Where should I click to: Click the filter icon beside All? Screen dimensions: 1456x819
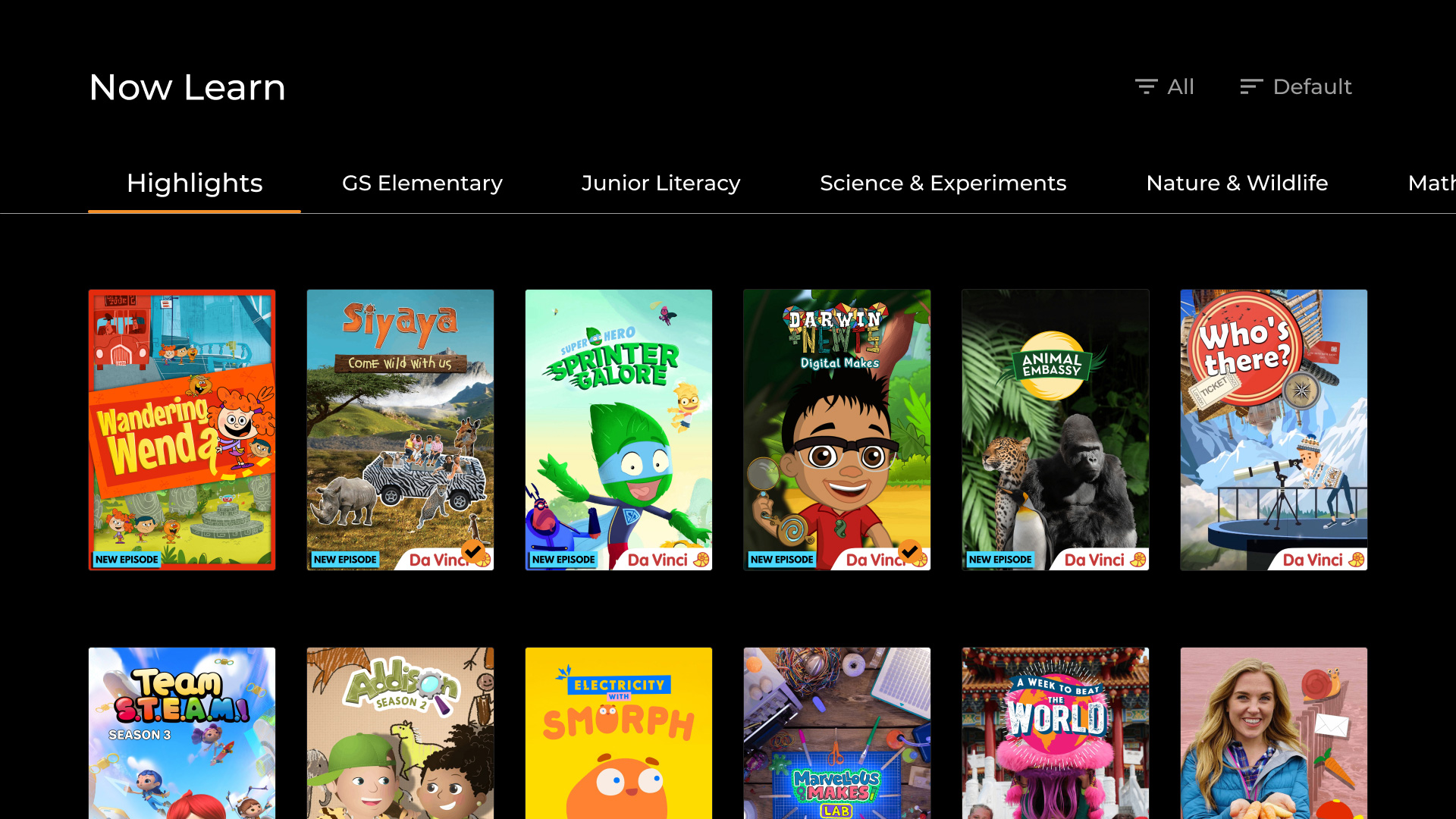pos(1146,86)
